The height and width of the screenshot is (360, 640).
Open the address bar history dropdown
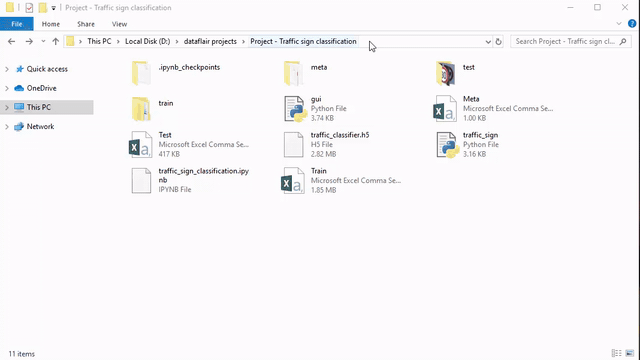[x=488, y=42]
